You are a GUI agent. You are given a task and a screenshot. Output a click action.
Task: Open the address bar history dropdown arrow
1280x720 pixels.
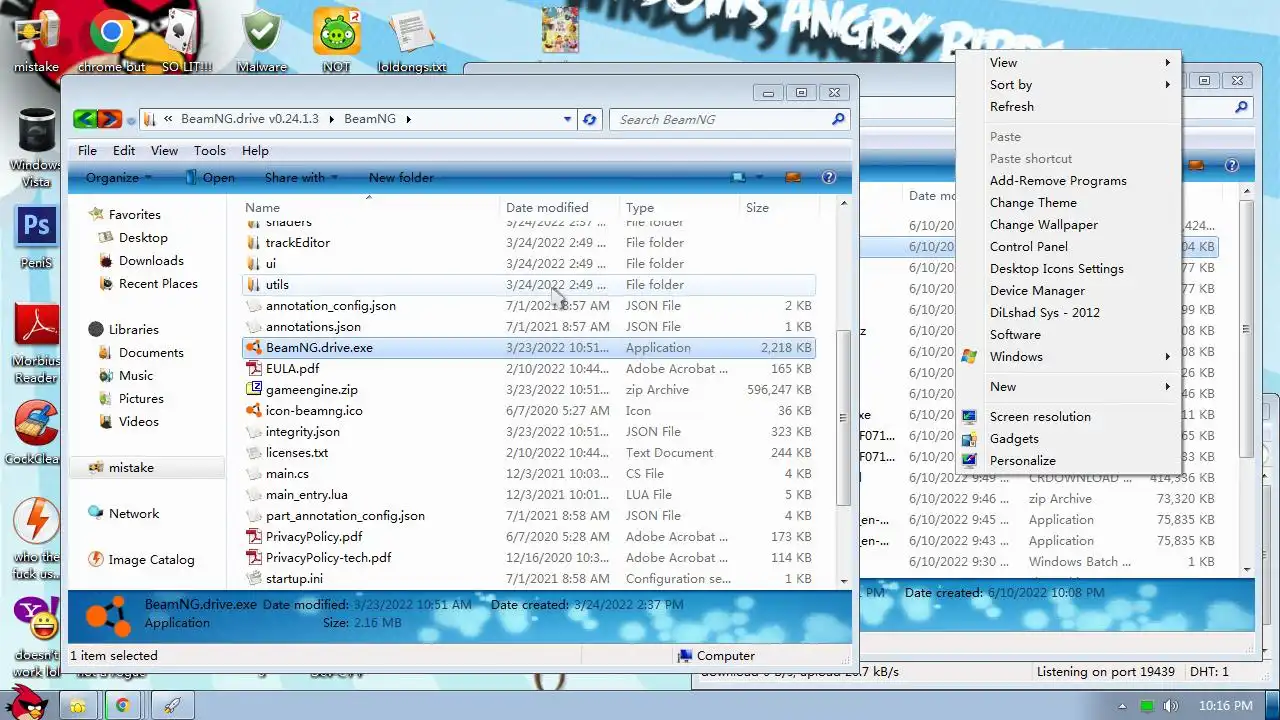coord(567,119)
